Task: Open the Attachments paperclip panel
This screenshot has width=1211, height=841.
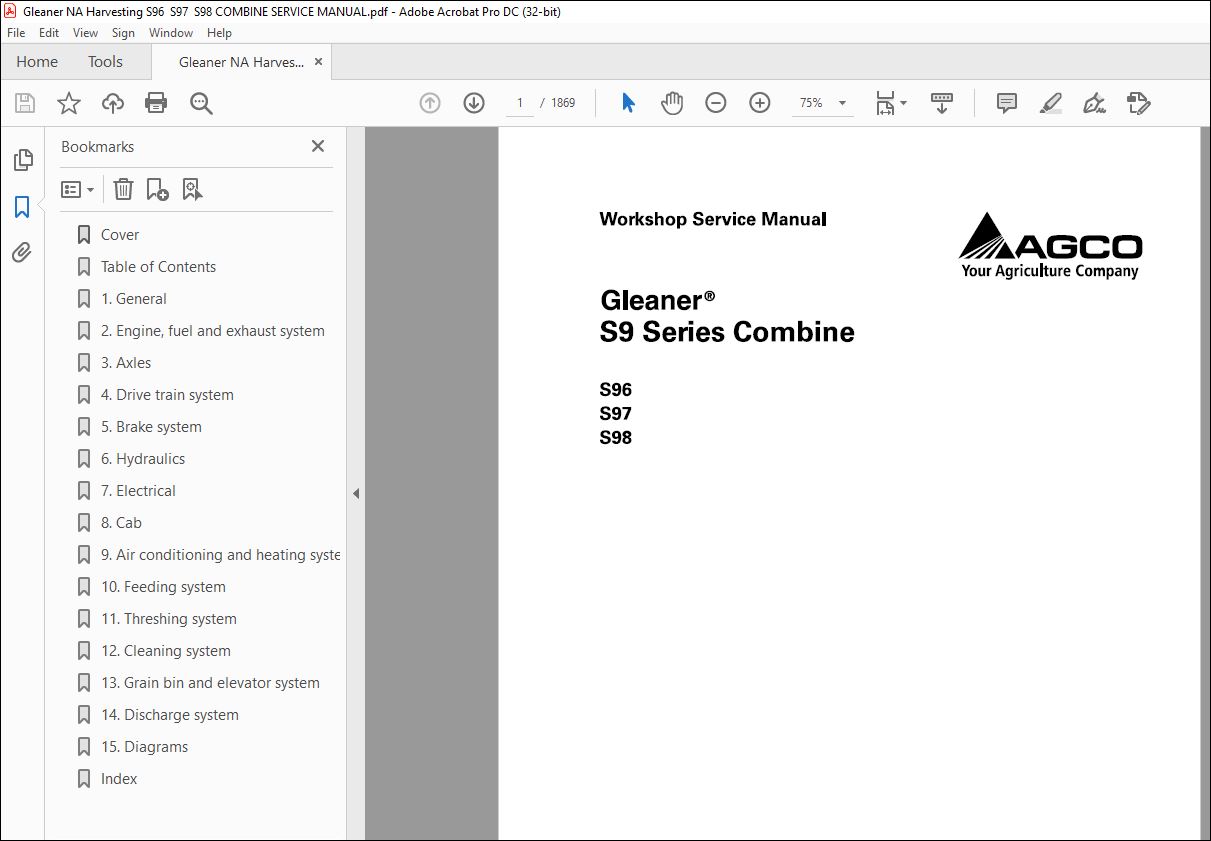Action: click(22, 253)
